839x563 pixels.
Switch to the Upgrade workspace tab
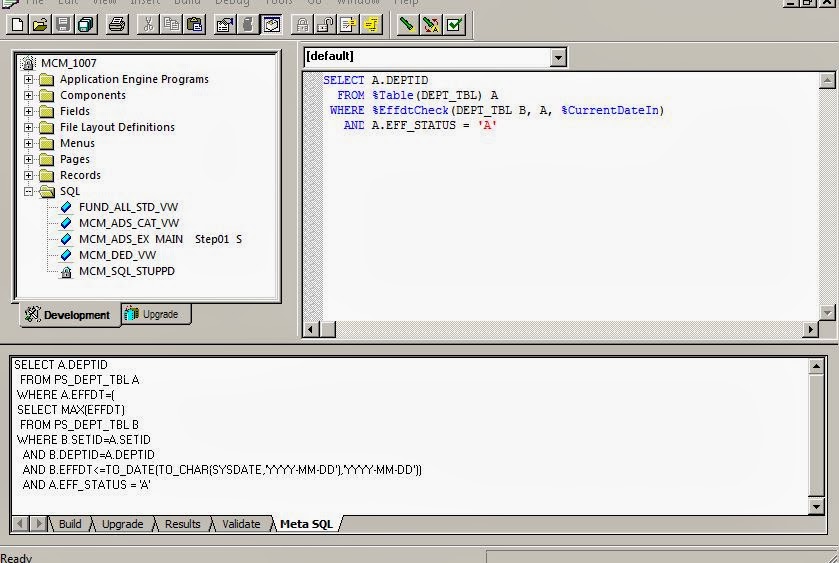[x=156, y=314]
